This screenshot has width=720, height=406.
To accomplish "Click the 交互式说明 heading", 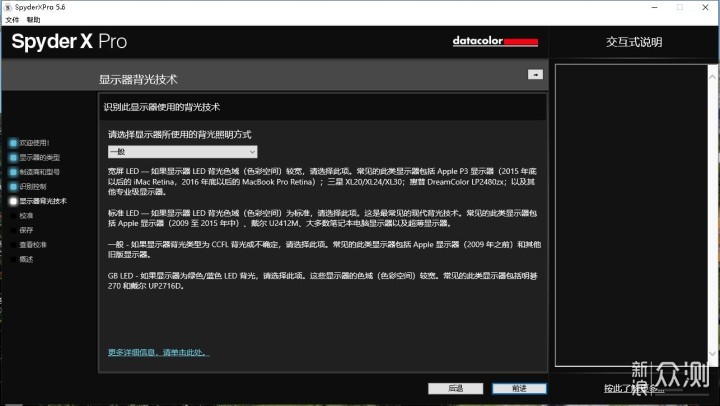I will pos(634,42).
